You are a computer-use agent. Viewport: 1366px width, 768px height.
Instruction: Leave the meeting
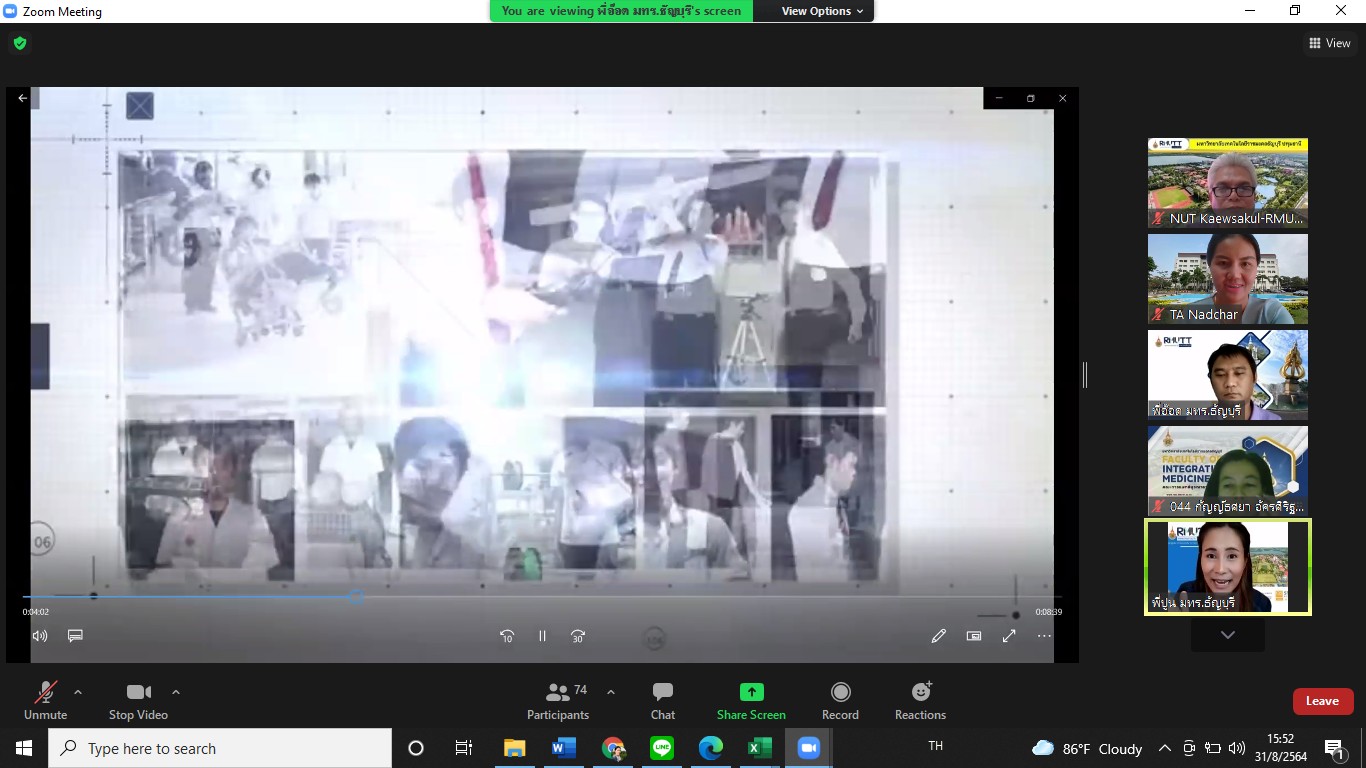[x=1322, y=701]
